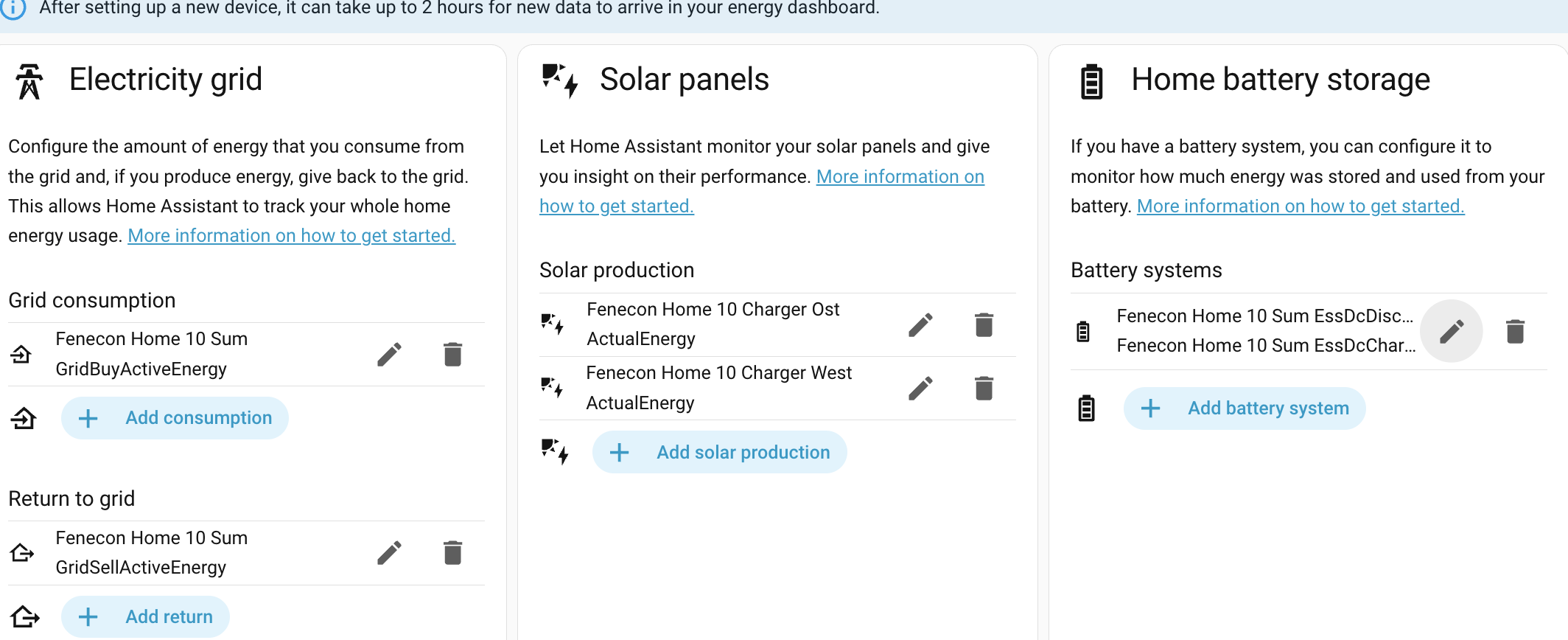Image resolution: width=1568 pixels, height=640 pixels.
Task: Delete the GridSellActiveEnergy return entry
Action: [x=452, y=553]
